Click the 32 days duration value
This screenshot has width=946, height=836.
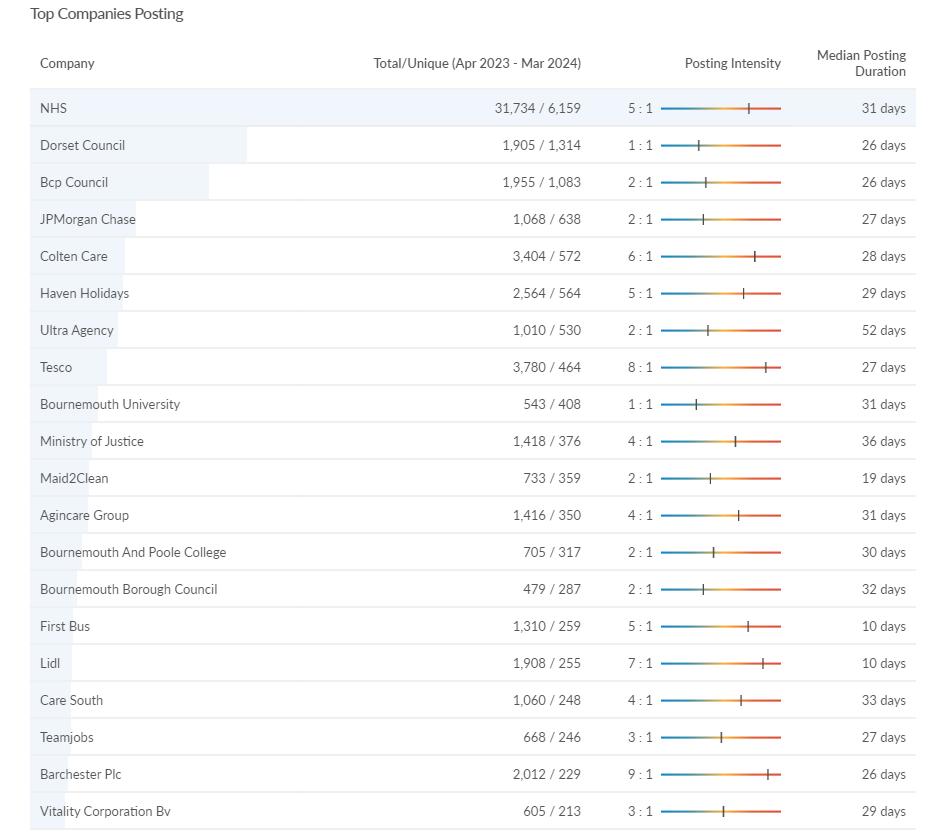point(883,589)
